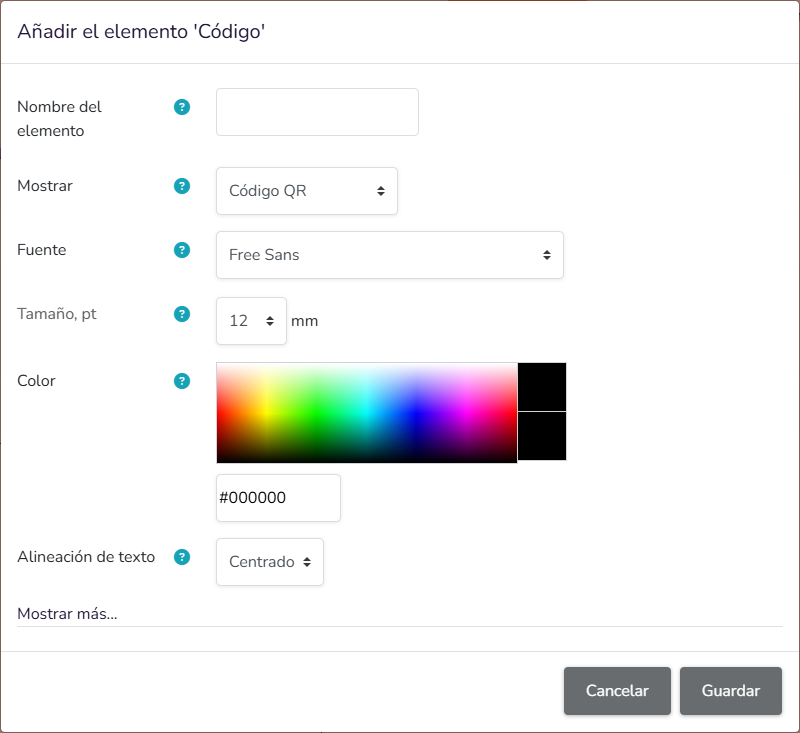Pick a color in the spectrum gradient
Image resolution: width=800 pixels, height=733 pixels.
pyautogui.click(x=367, y=413)
